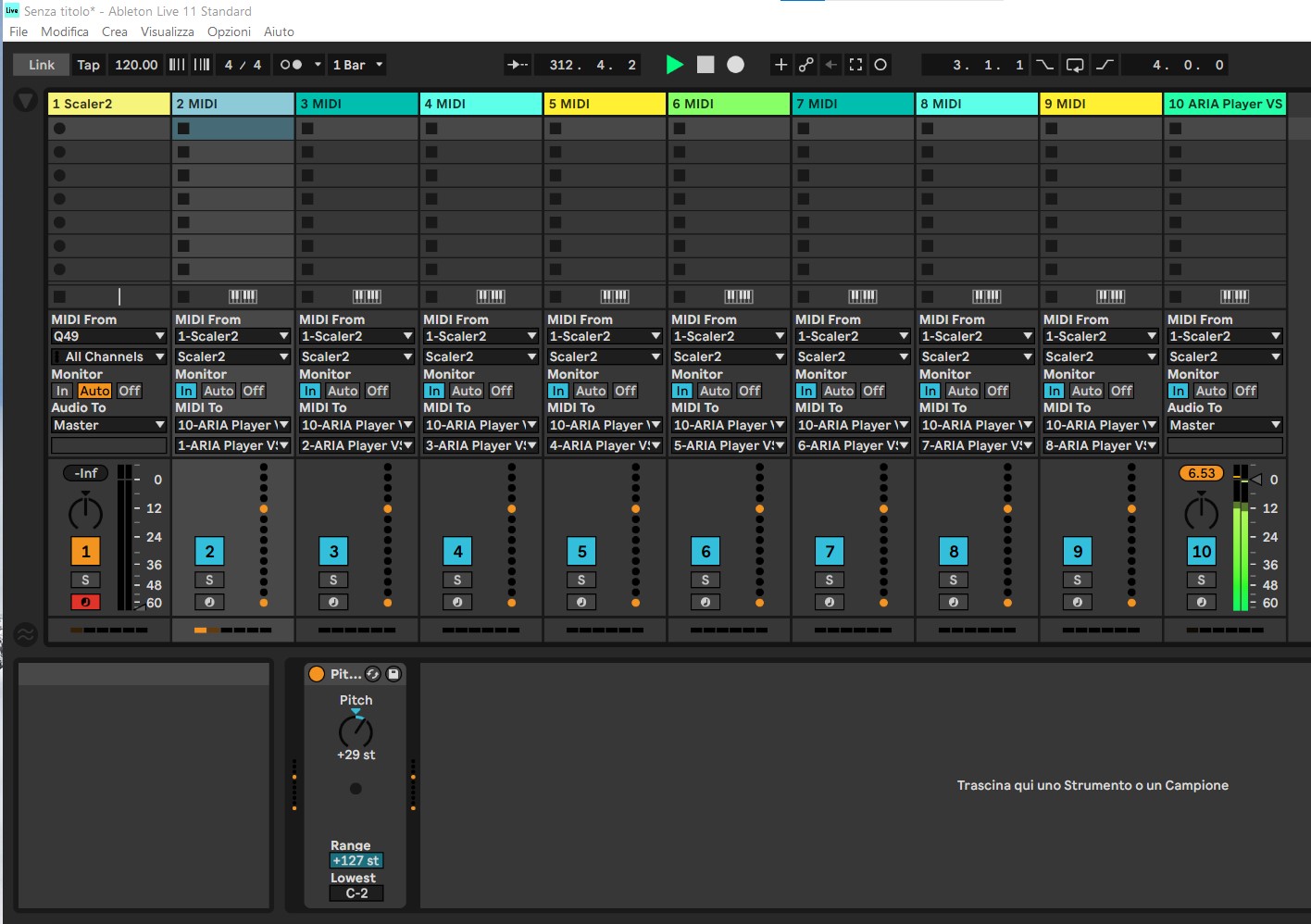The width and height of the screenshot is (1311, 924).
Task: Click the Range +127 st field
Action: click(x=356, y=860)
